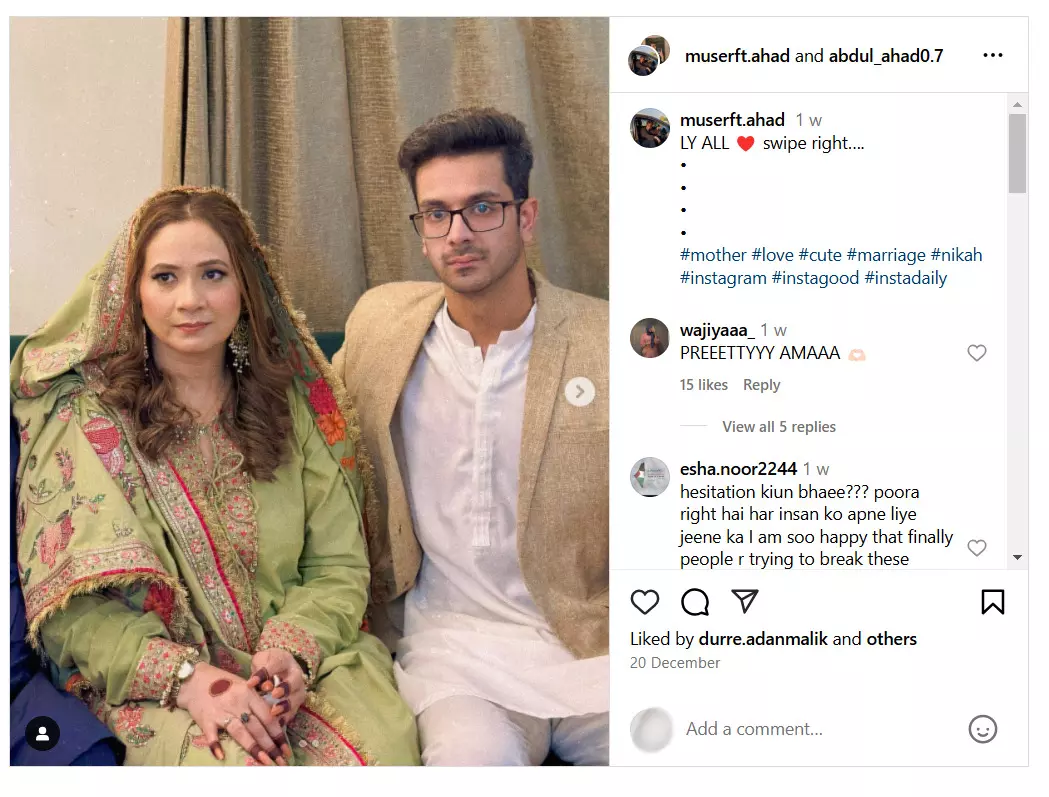Screen dimensions: 1049x797
Task: Like the wajiyaaa_ comment
Action: click(x=977, y=353)
